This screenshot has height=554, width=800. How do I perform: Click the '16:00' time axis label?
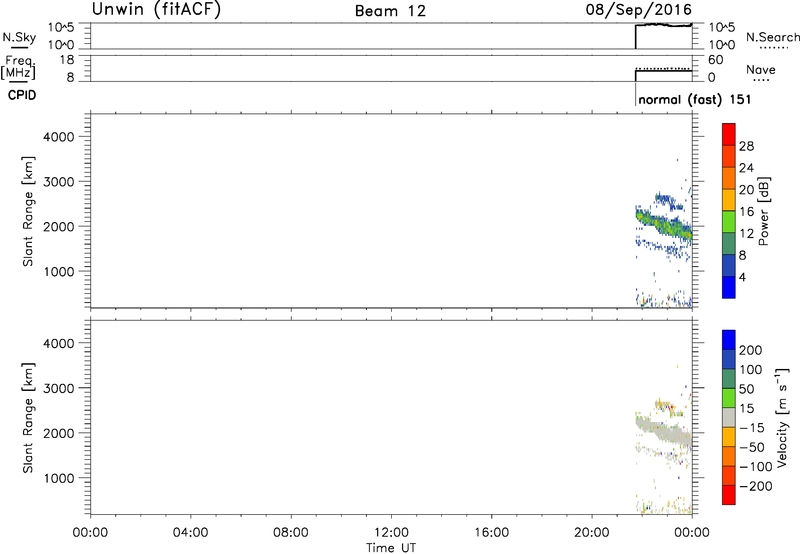click(x=491, y=533)
